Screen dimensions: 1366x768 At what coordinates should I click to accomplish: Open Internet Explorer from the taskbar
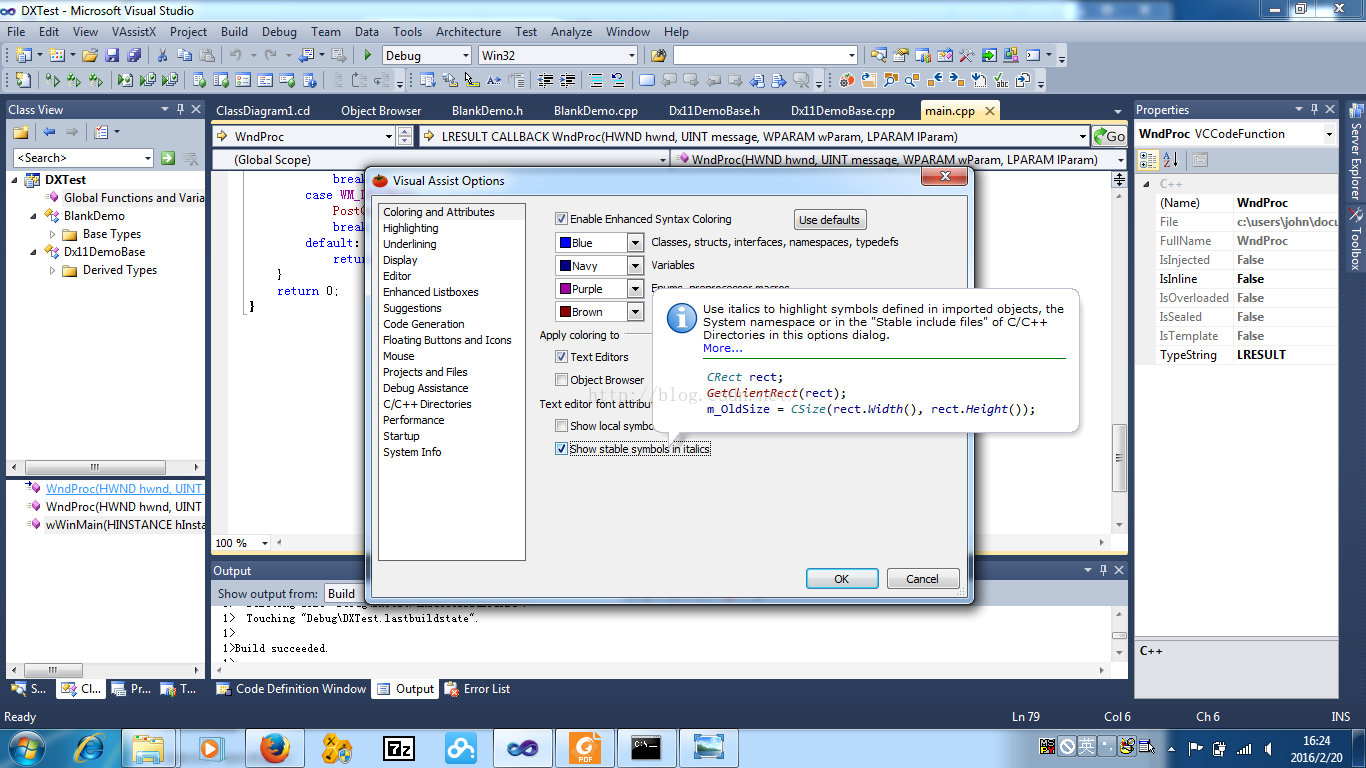tap(89, 747)
